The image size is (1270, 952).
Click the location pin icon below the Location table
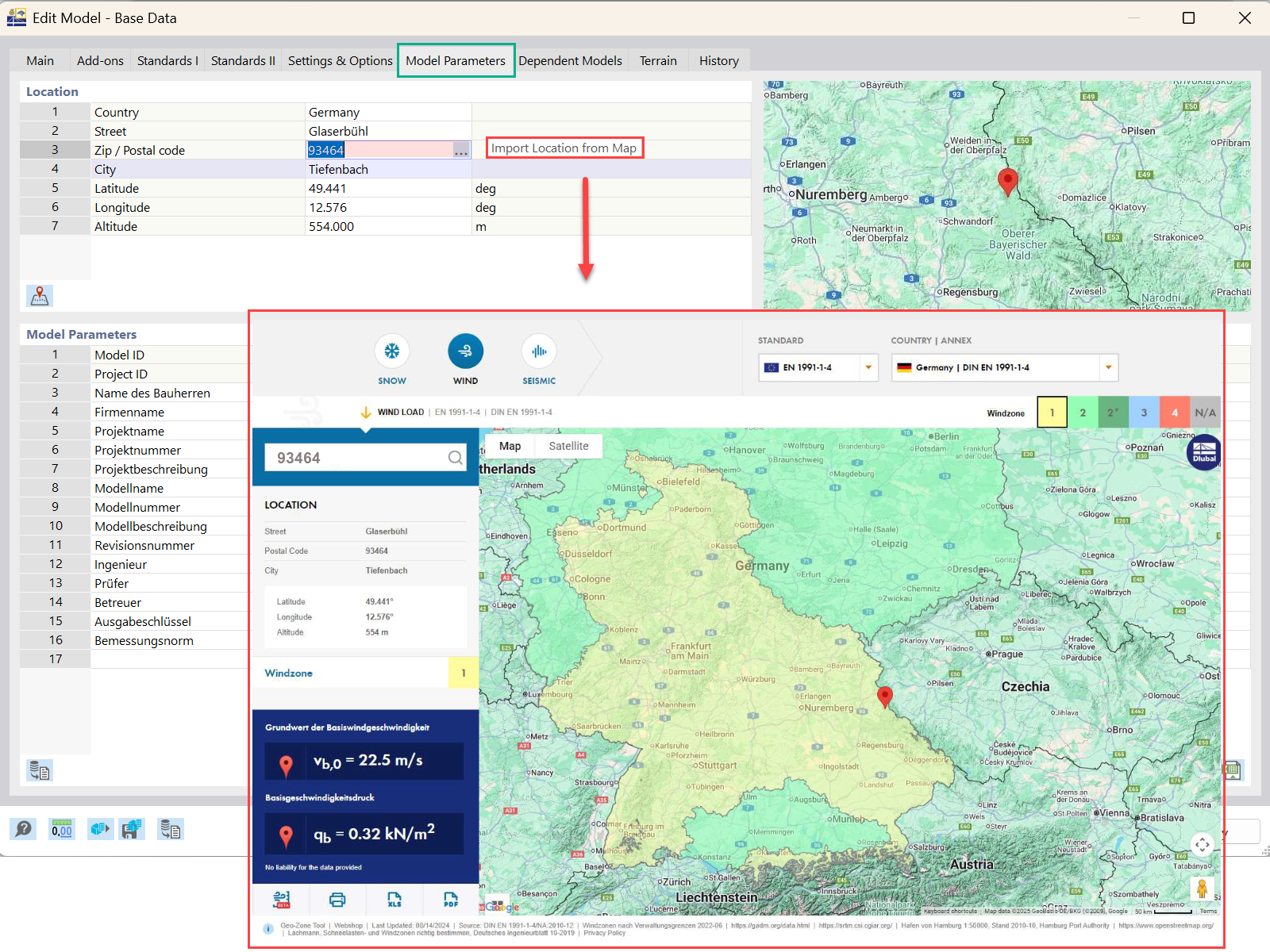coord(39,295)
